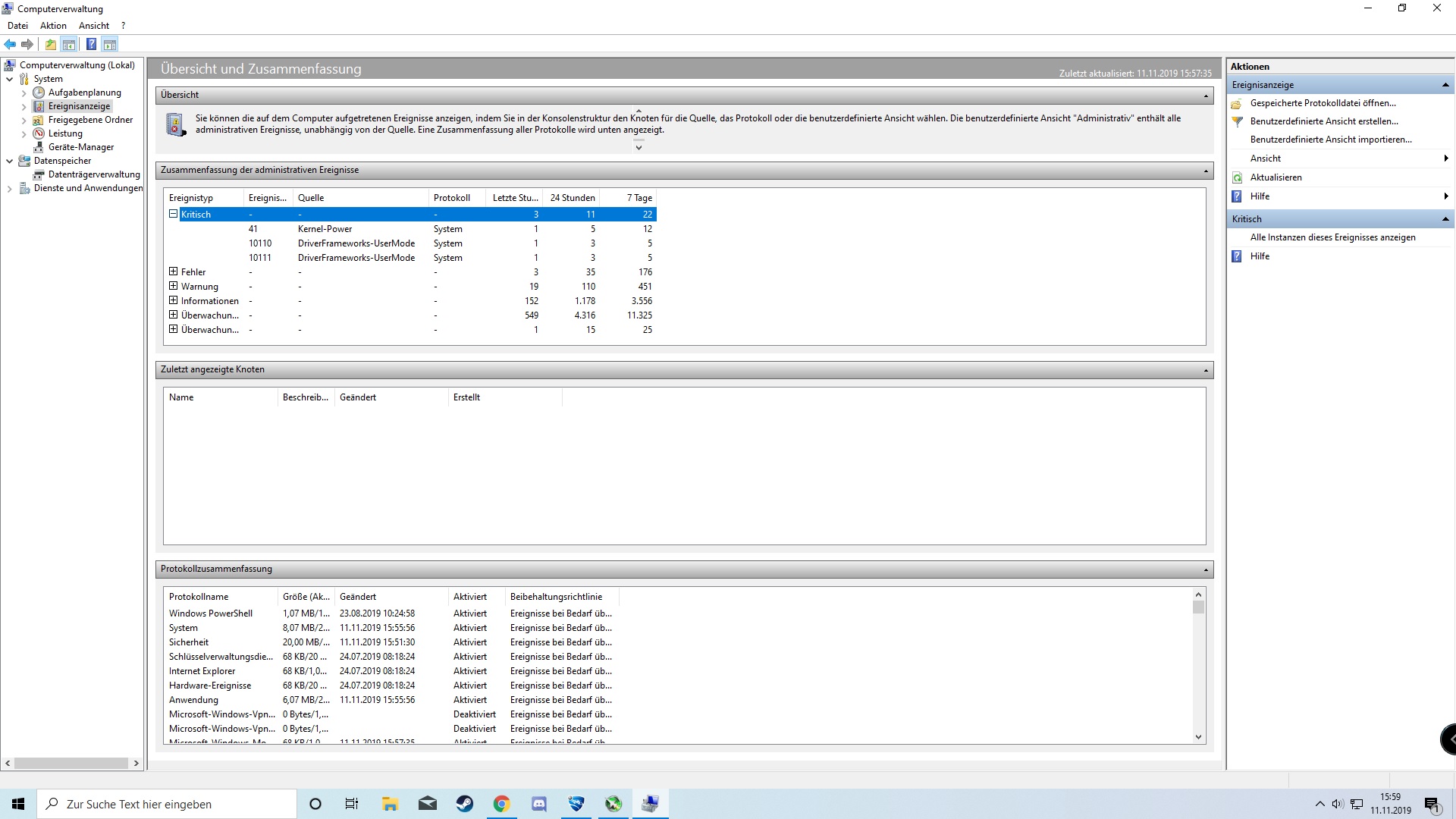Click the Windows search text box
Image resolution: width=1456 pixels, height=819 pixels.
pos(167,804)
